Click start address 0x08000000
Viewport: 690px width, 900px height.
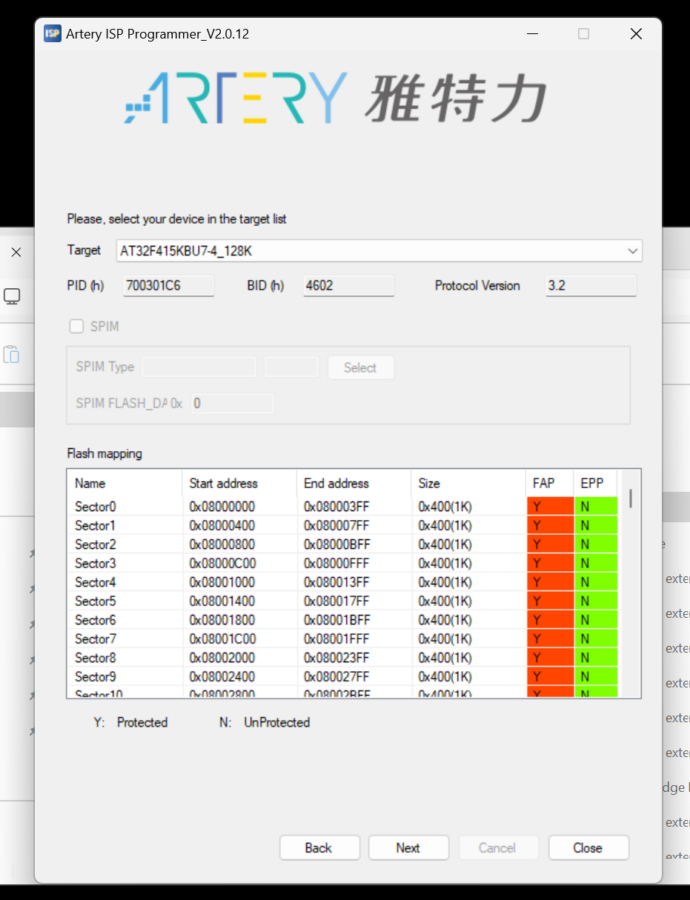tap(222, 507)
